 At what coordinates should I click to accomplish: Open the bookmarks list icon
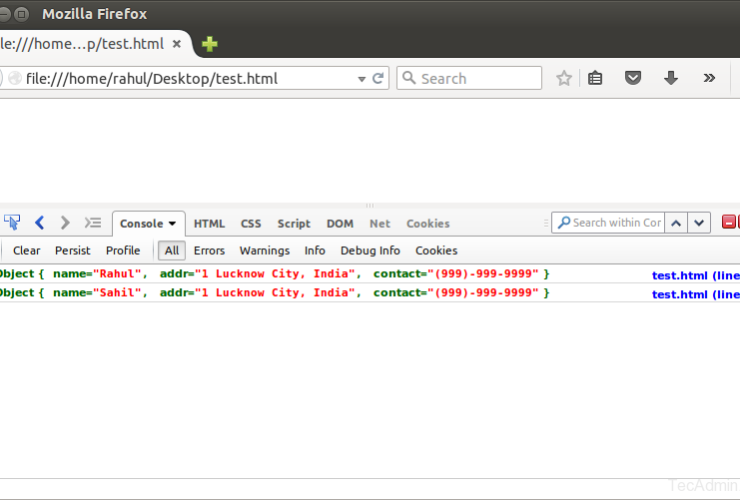pyautogui.click(x=596, y=78)
